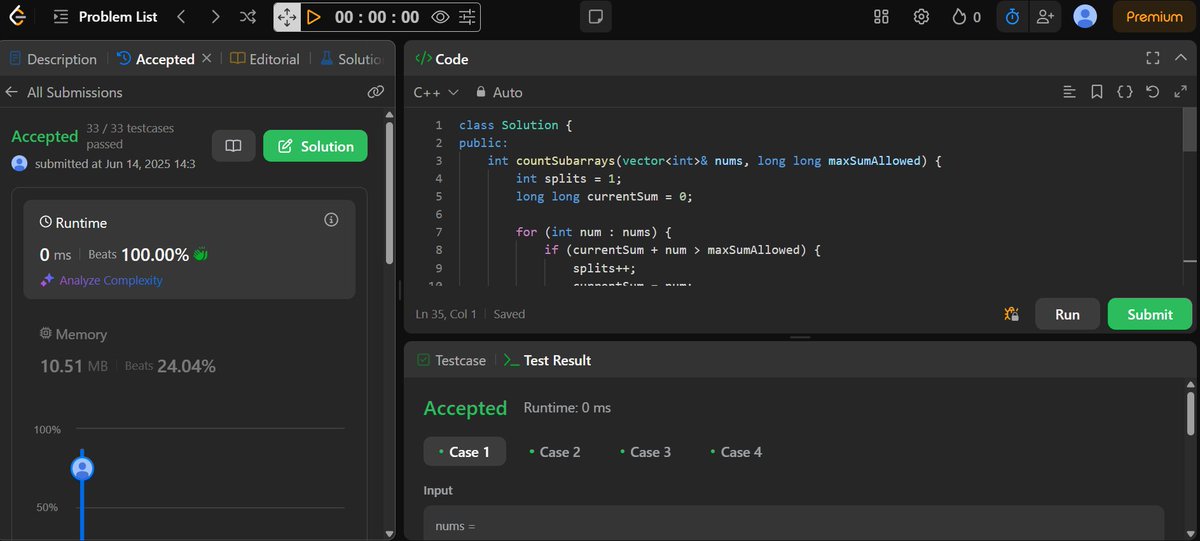Start the stopwatch play button
1200x541 pixels.
coord(313,17)
